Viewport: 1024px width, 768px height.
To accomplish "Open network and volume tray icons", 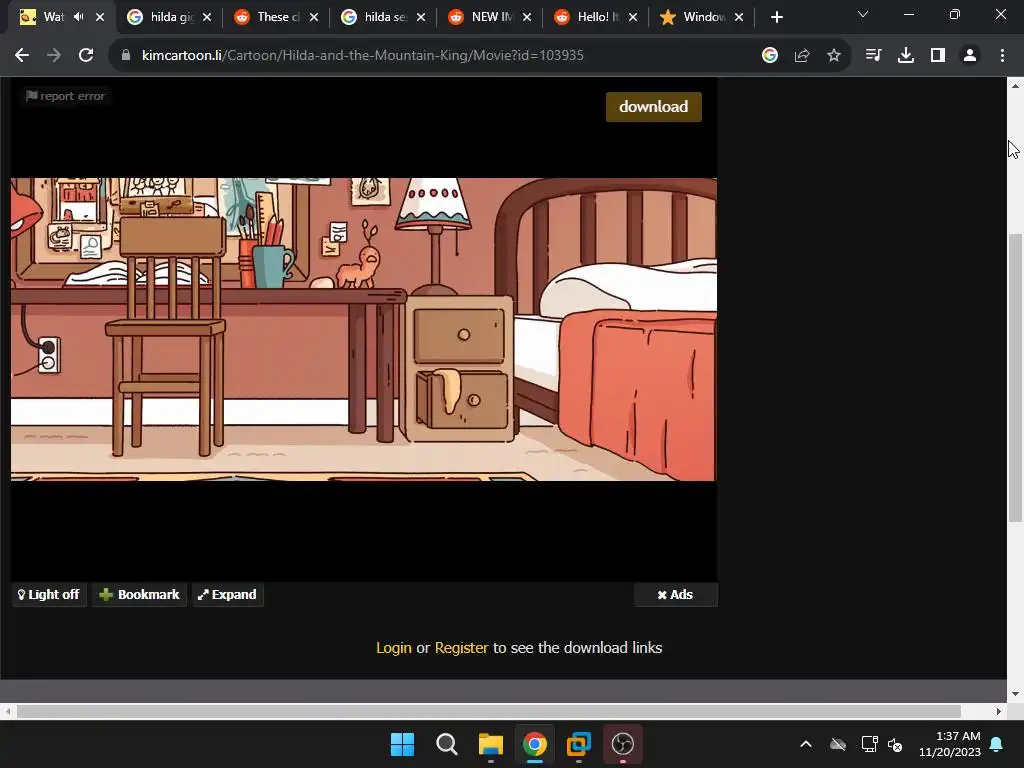I will click(882, 744).
